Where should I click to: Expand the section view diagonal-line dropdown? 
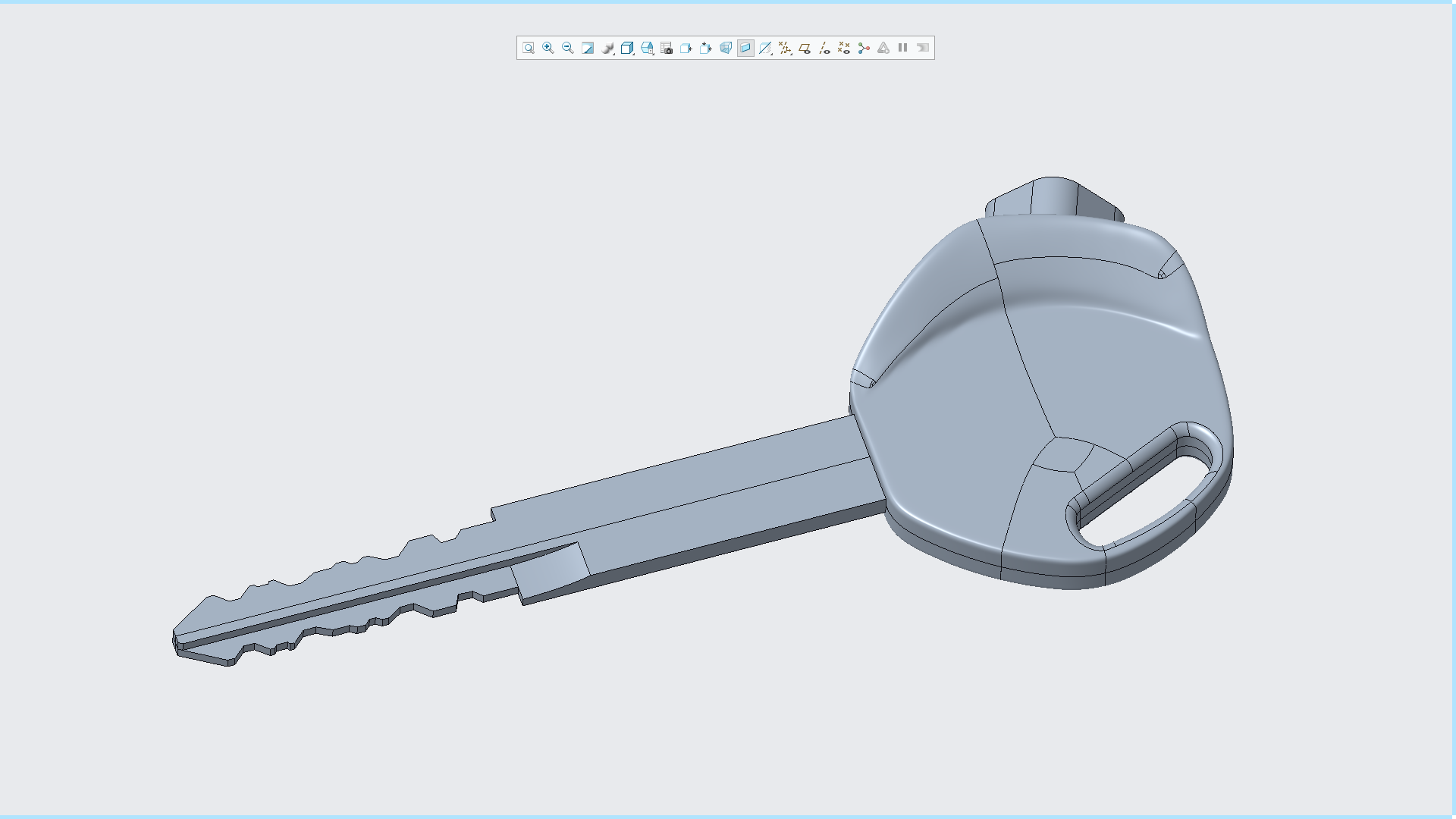(765, 48)
